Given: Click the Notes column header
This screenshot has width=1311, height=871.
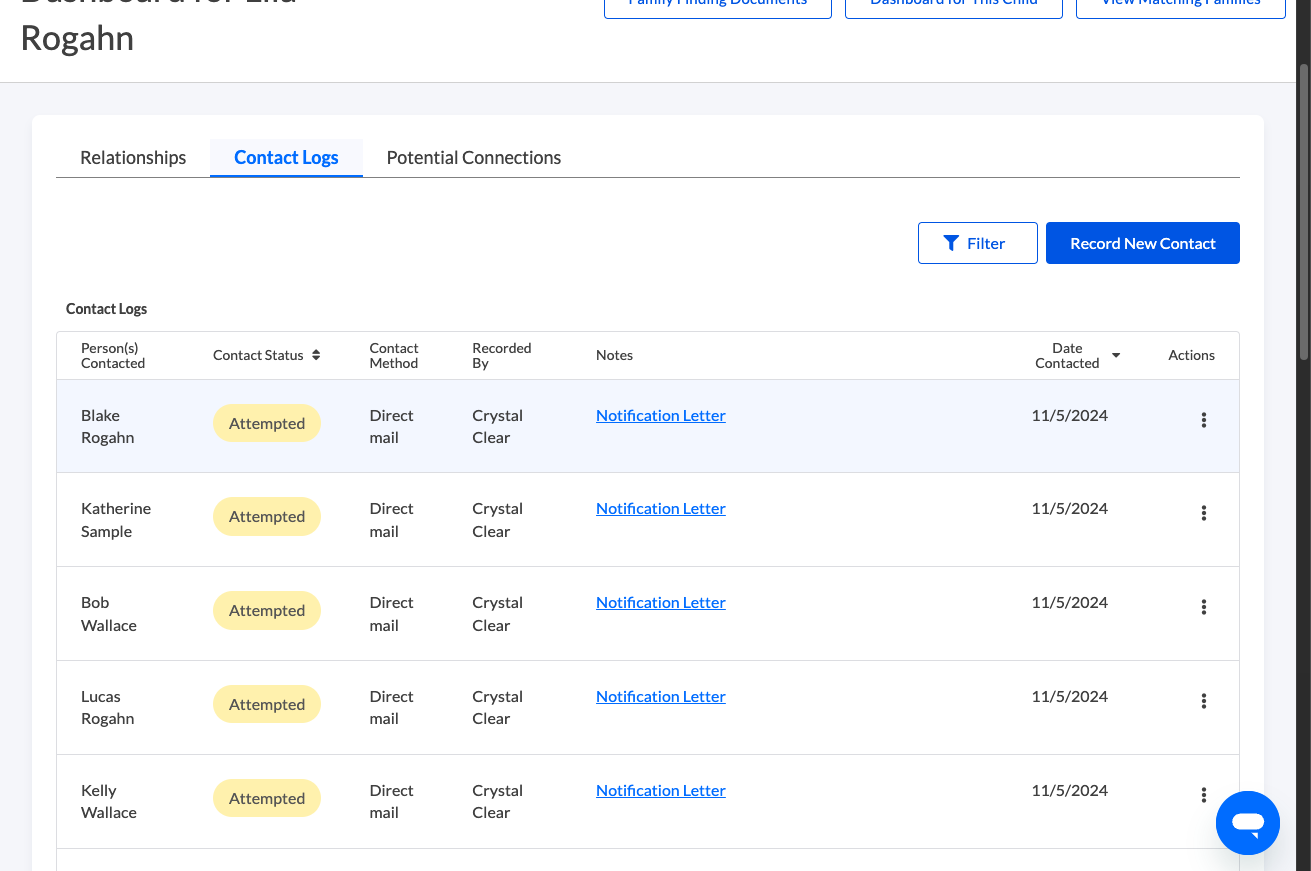Looking at the screenshot, I should coord(614,355).
